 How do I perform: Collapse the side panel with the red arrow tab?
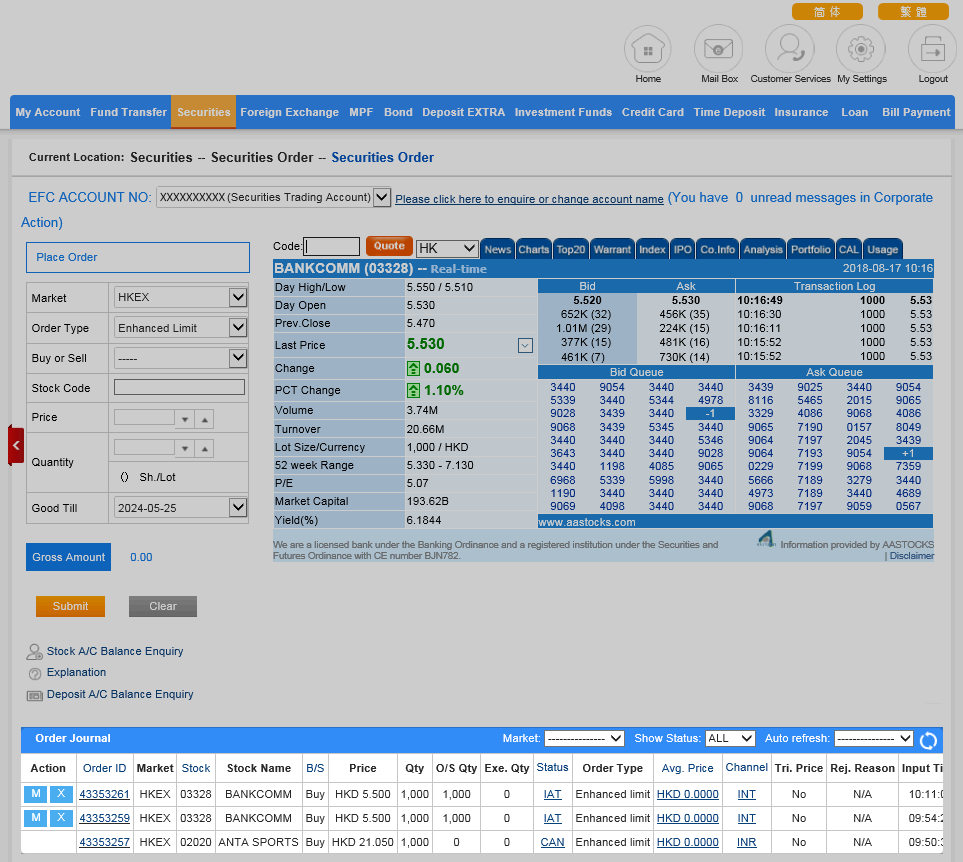(x=15, y=445)
